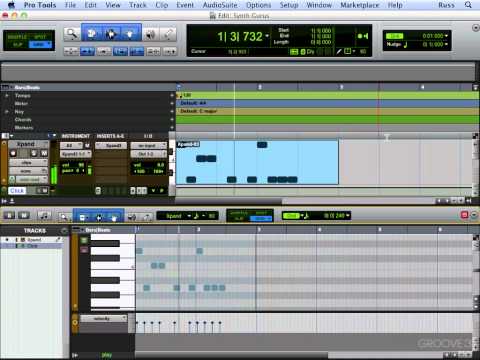Mute the Xpand track
This screenshot has width=480, height=360.
[44, 153]
